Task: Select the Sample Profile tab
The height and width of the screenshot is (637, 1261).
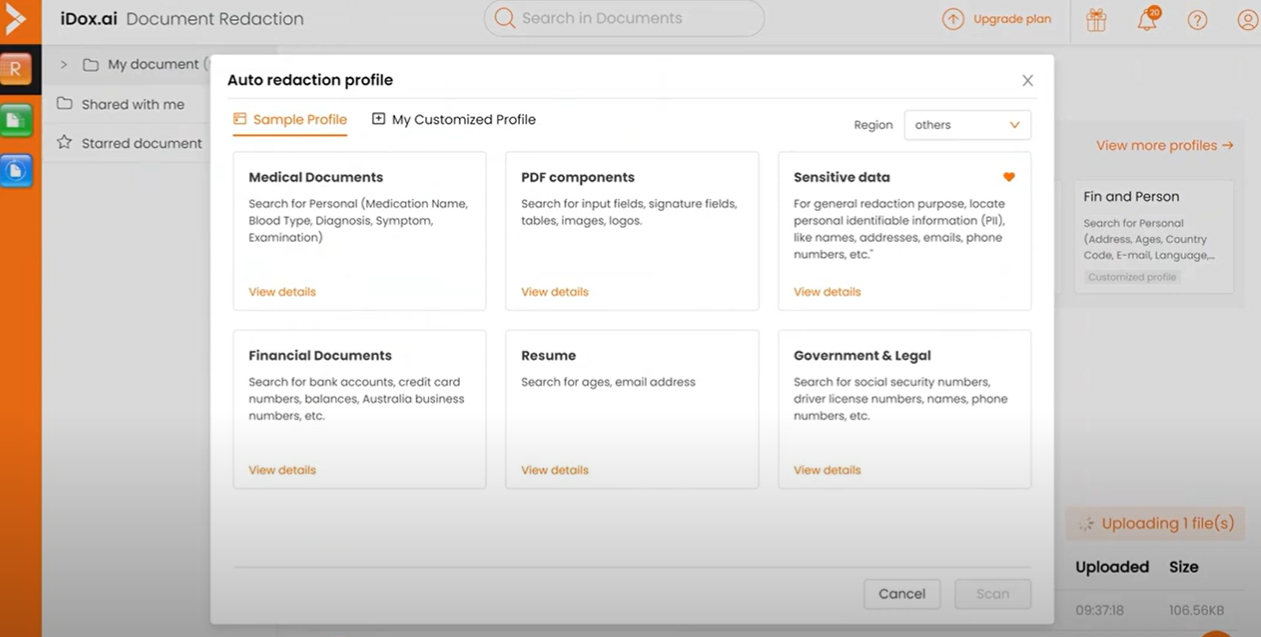Action: pos(289,118)
